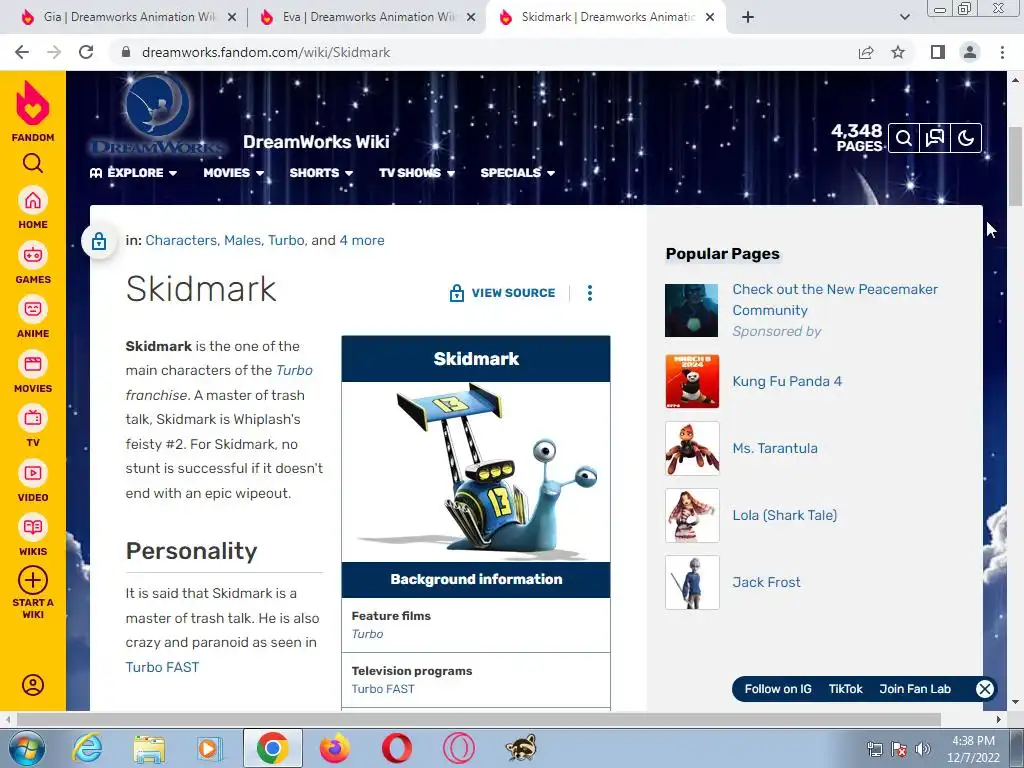
Task: Open Jack Frost popular page link
Action: click(766, 582)
